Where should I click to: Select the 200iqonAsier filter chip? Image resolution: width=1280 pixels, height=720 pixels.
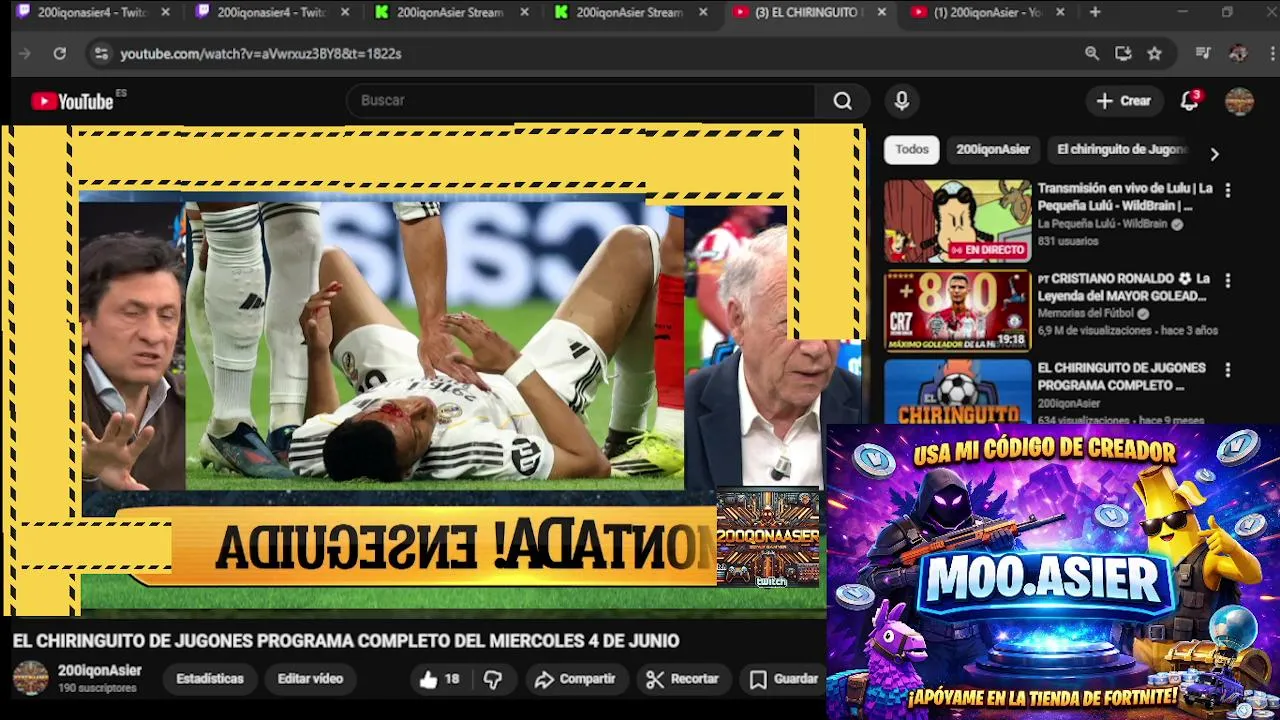click(993, 149)
